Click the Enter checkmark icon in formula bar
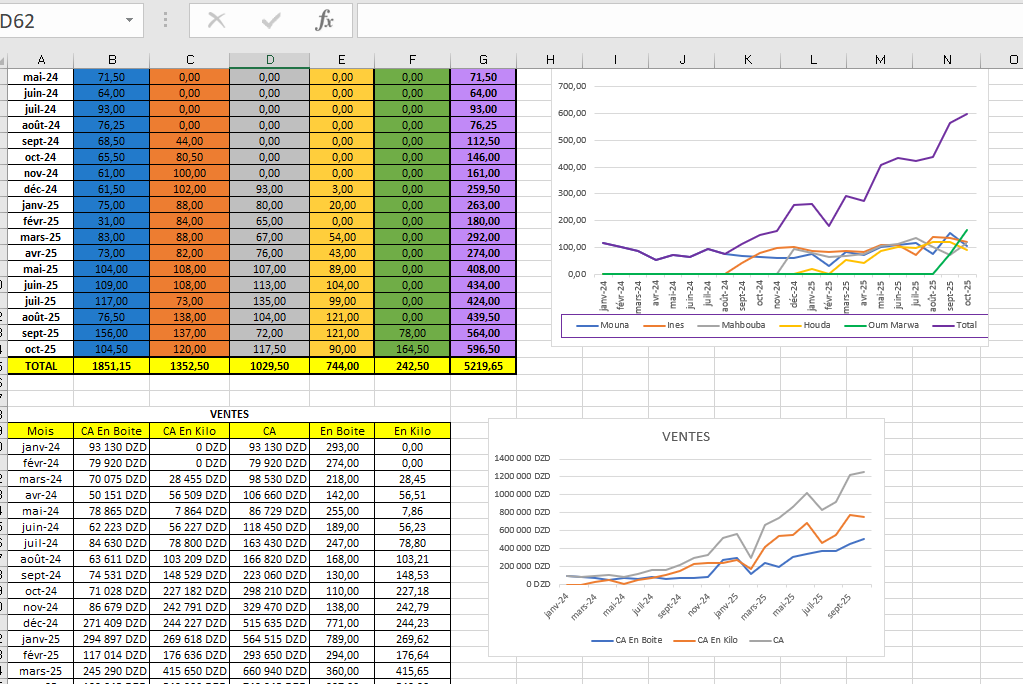Screen dimensions: 1023x684 tap(270, 21)
